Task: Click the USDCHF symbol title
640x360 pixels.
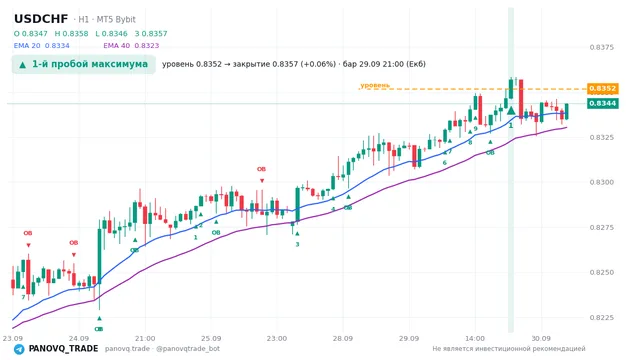Action: point(41,19)
